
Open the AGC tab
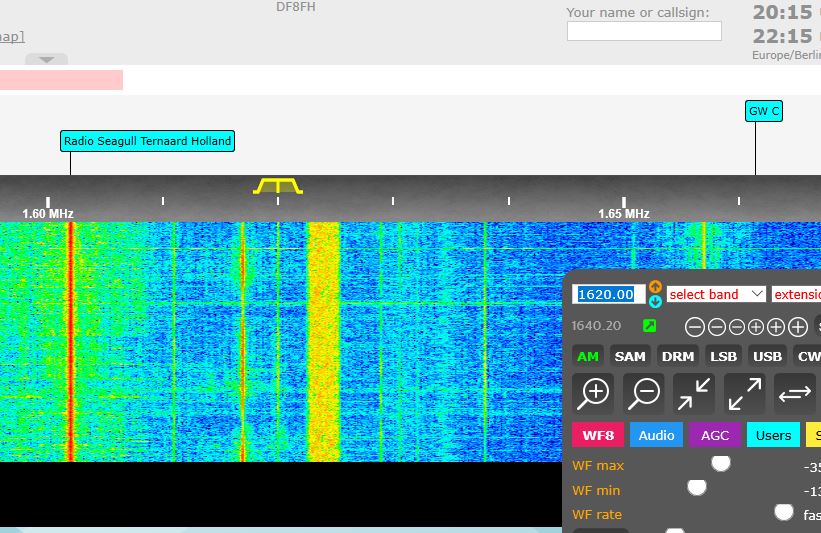[714, 435]
